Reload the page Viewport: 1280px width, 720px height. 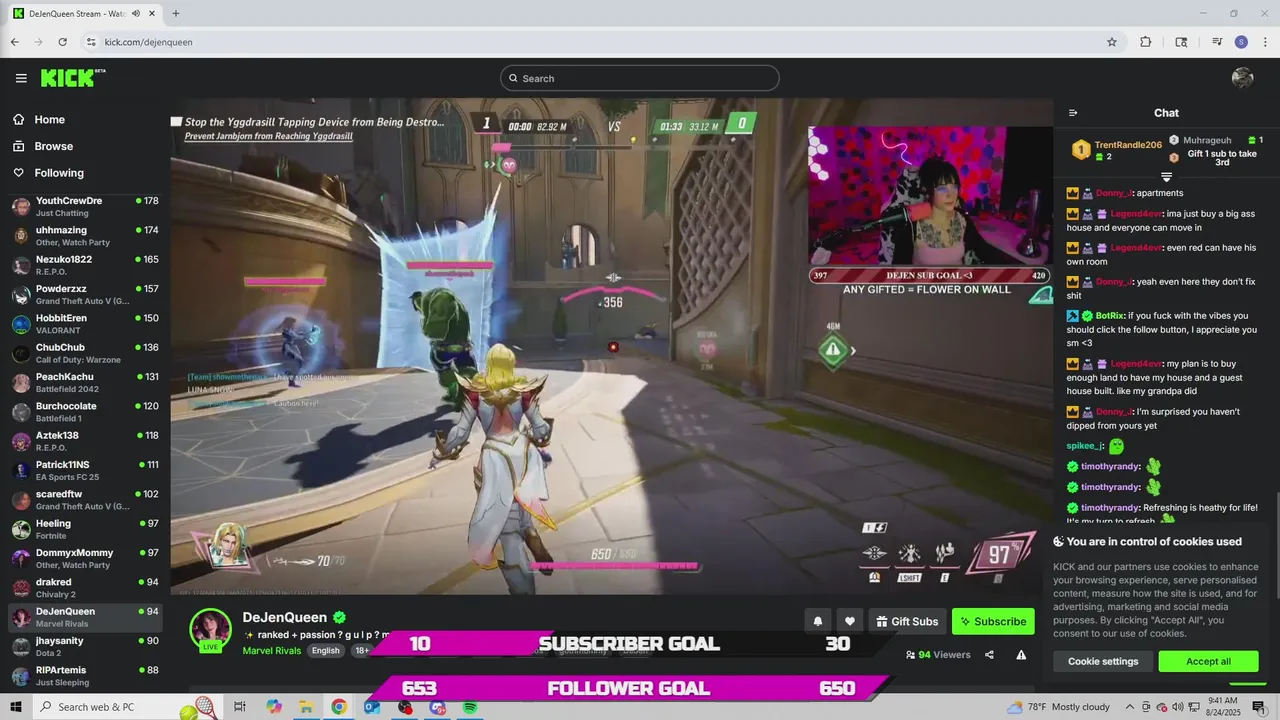(x=63, y=42)
